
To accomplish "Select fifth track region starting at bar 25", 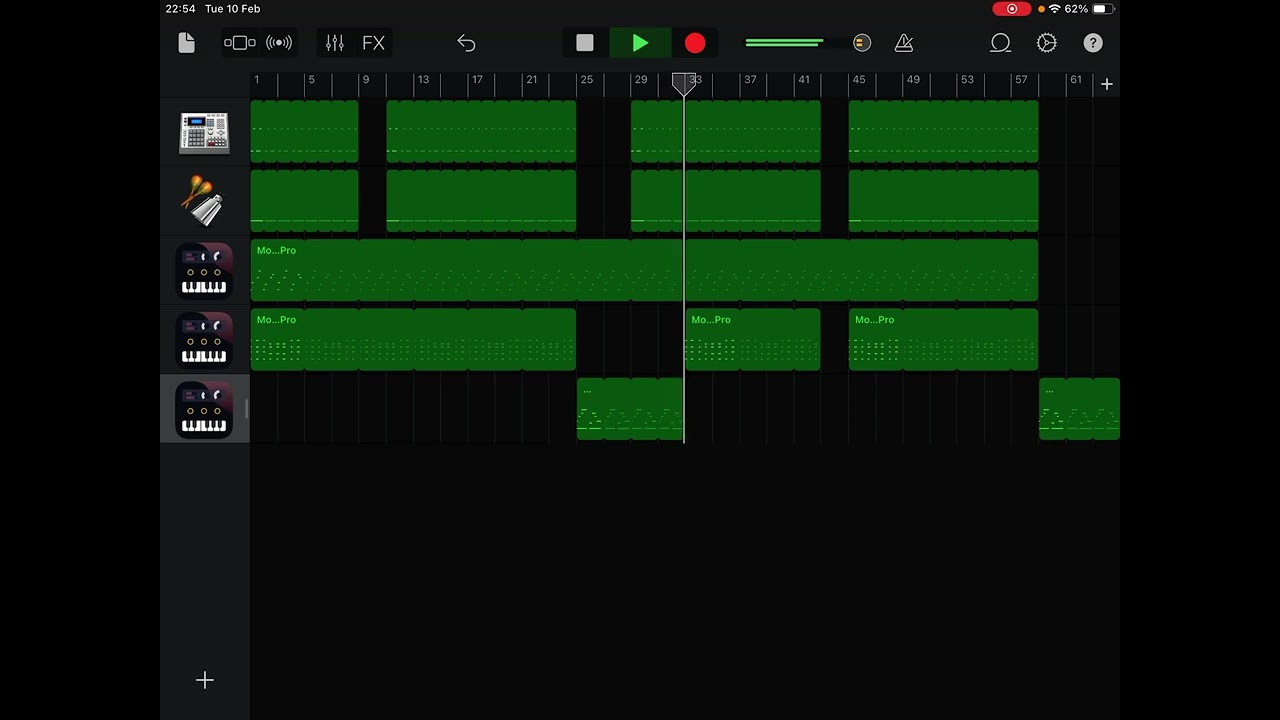I will coord(630,408).
